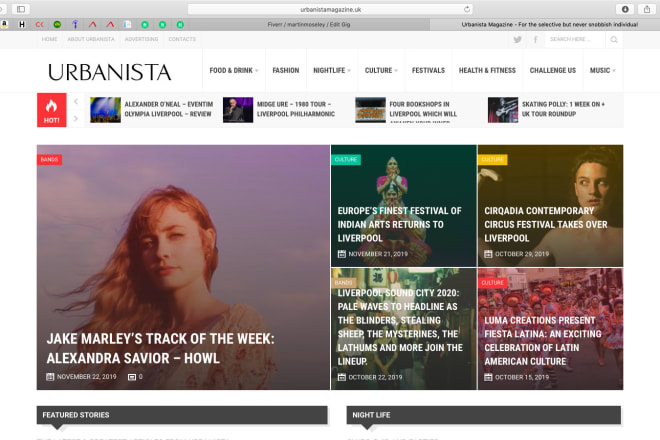Visit Urbanista's Twitter page via bird icon
This screenshot has width=660, height=440.
pos(517,40)
